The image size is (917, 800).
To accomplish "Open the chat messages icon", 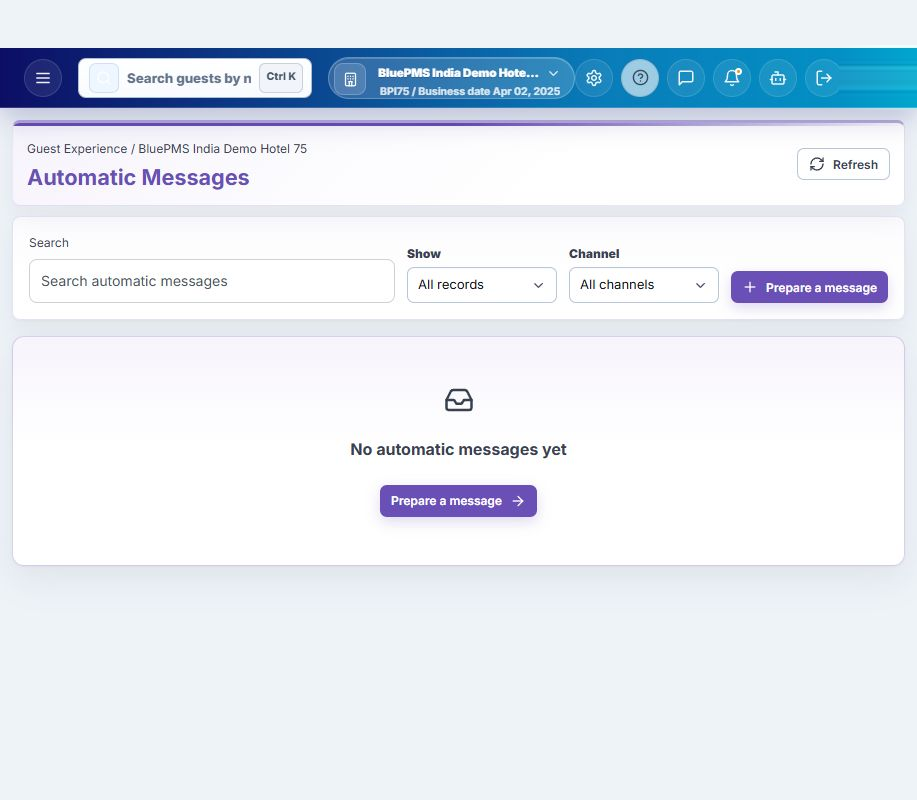I will click(685, 78).
